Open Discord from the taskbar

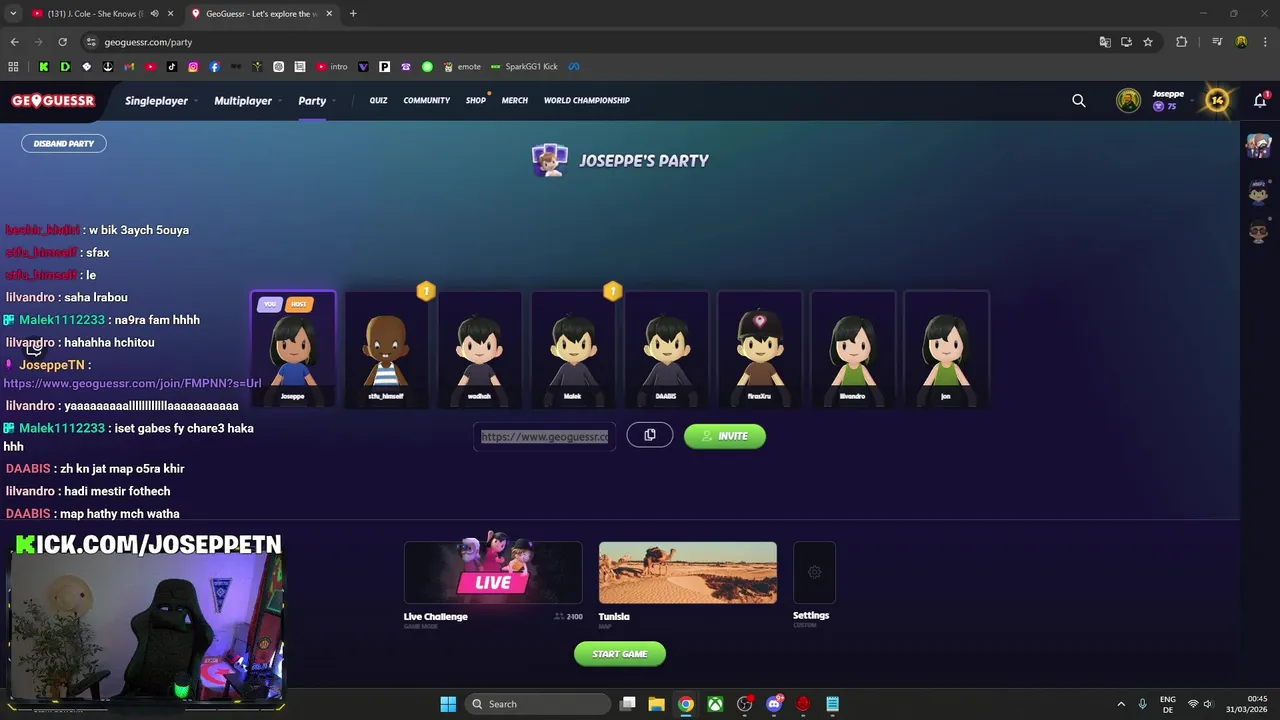pos(774,704)
